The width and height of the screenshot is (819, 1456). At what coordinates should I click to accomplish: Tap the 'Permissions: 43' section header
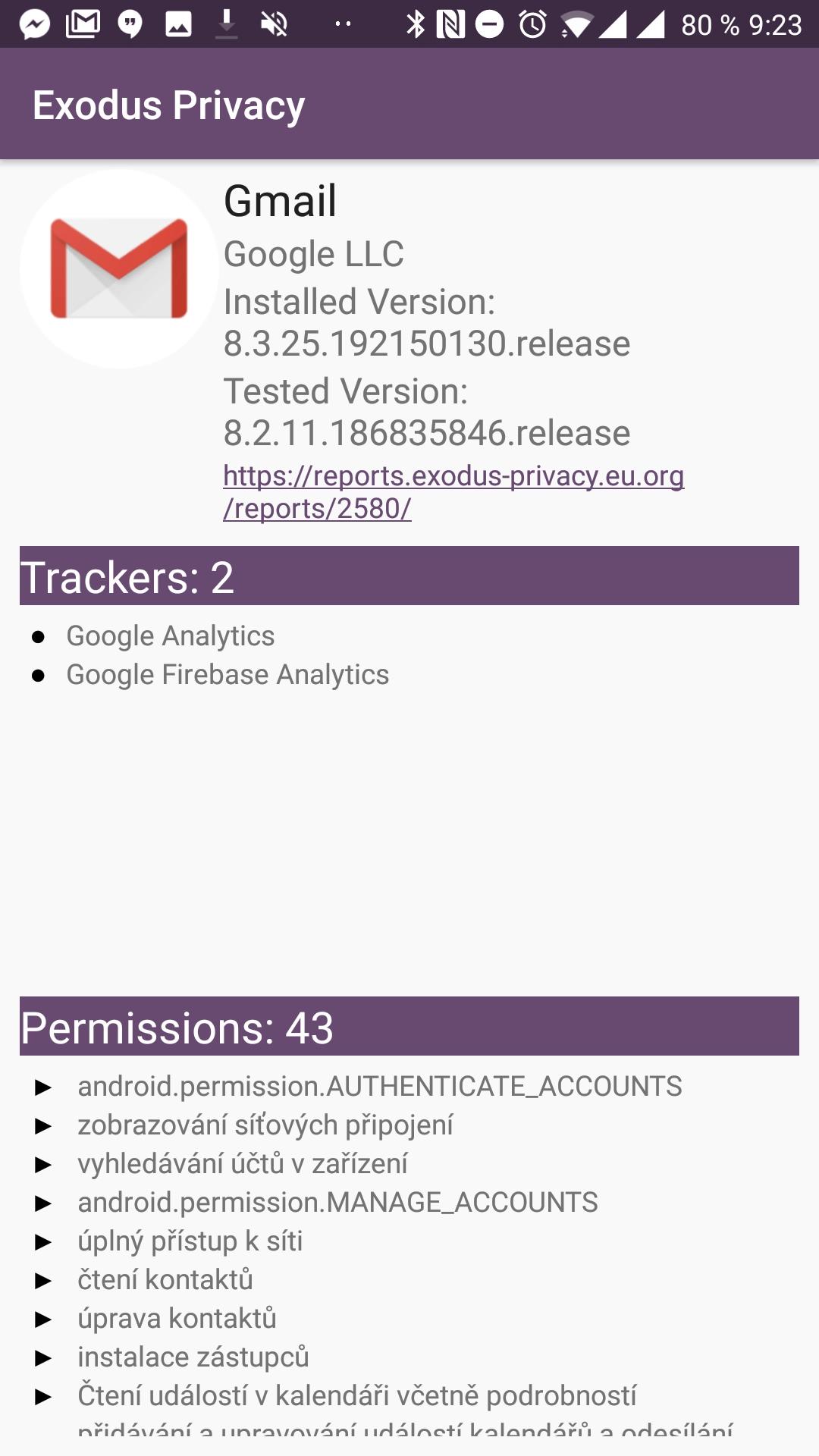coord(409,1026)
